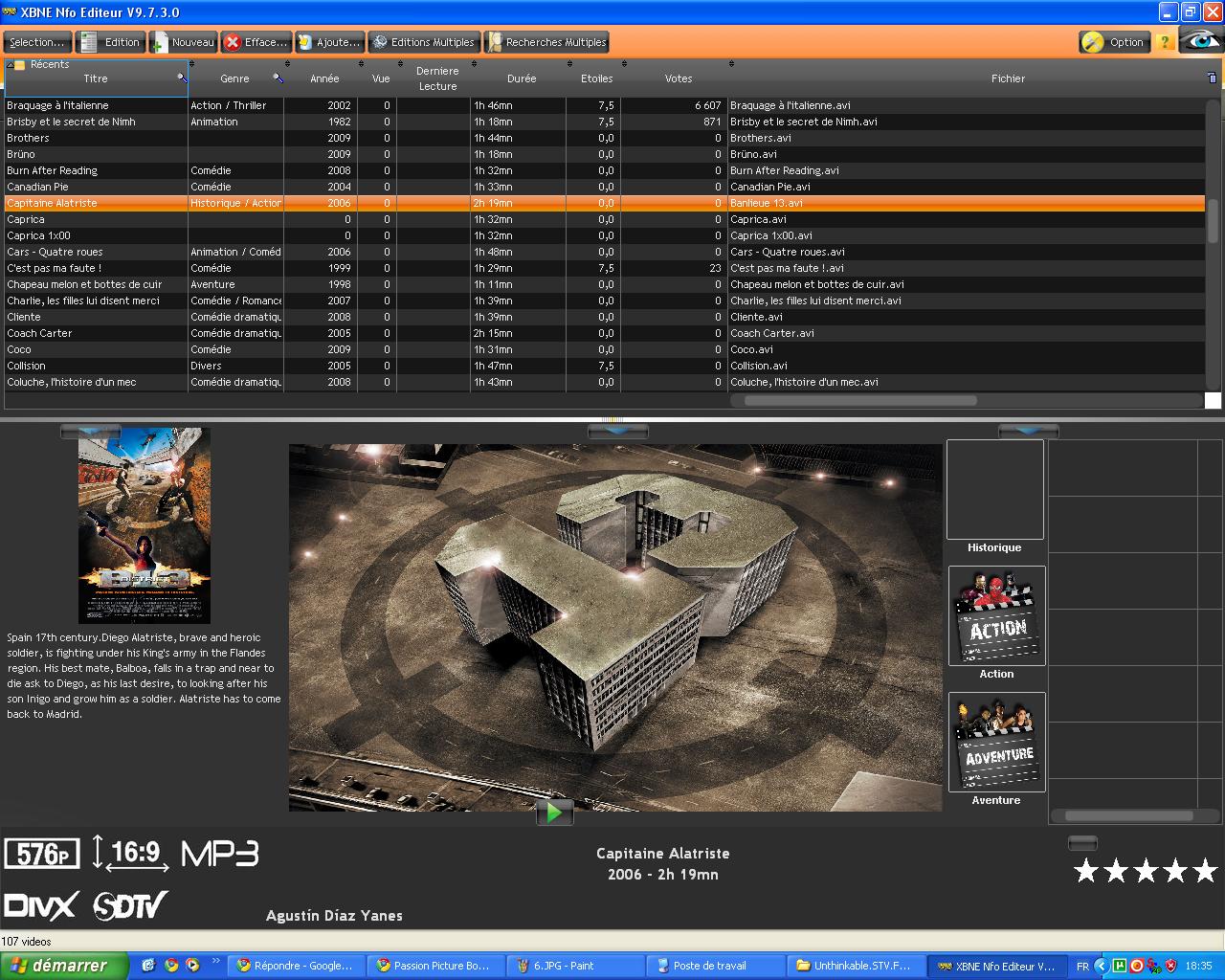1225x980 pixels.
Task: Sort by the Titre column header
Action: pos(95,78)
